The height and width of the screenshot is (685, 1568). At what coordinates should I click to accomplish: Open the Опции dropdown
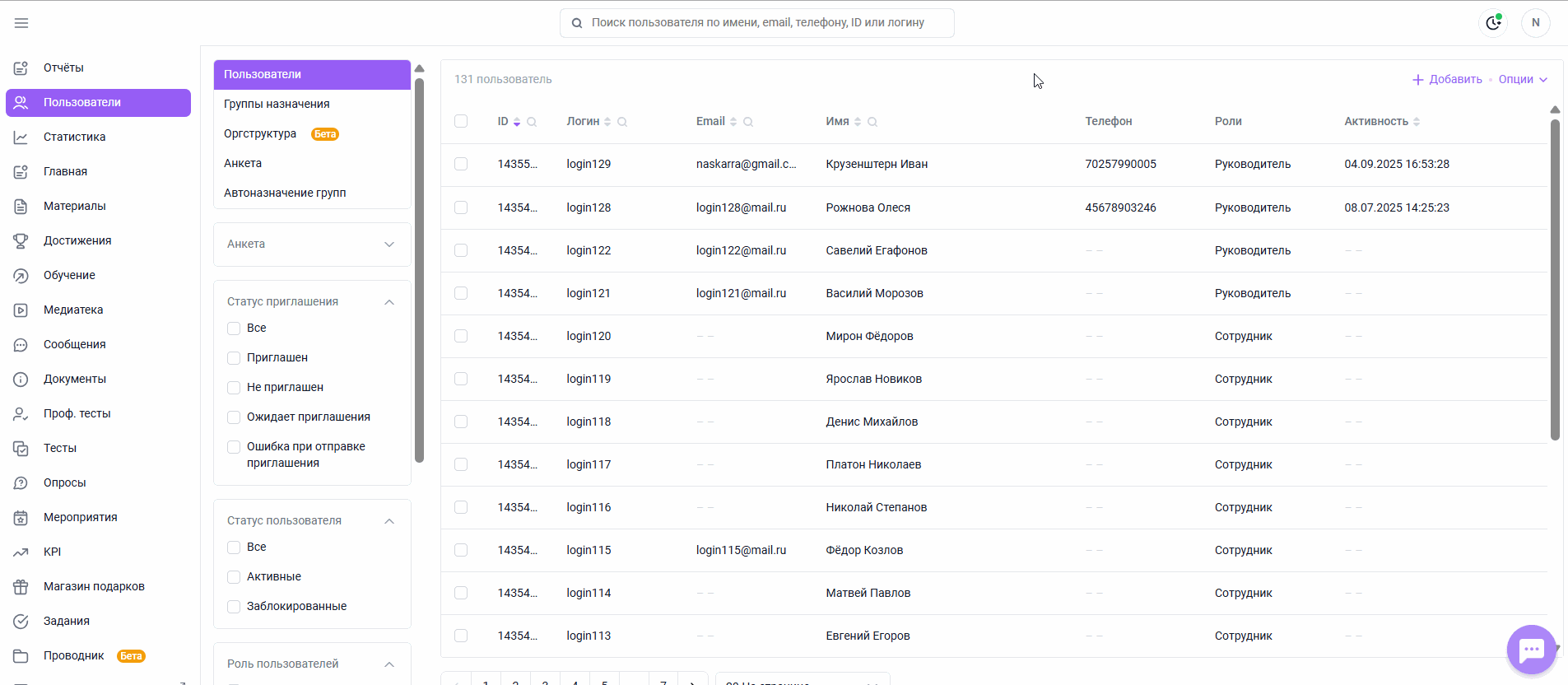(x=1523, y=79)
